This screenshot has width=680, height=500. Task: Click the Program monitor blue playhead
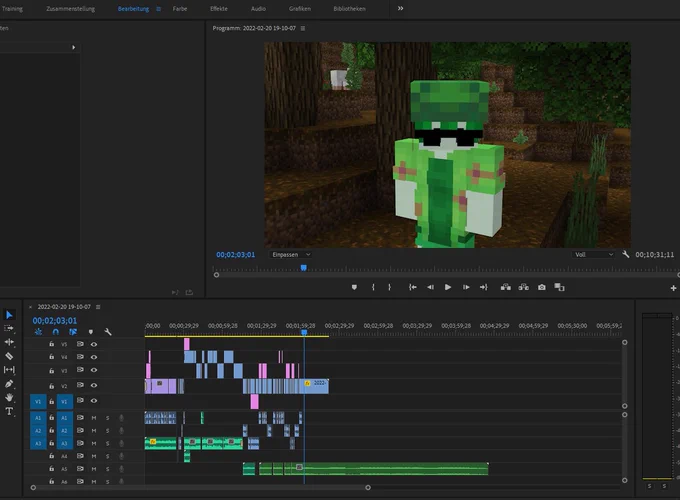click(x=304, y=268)
